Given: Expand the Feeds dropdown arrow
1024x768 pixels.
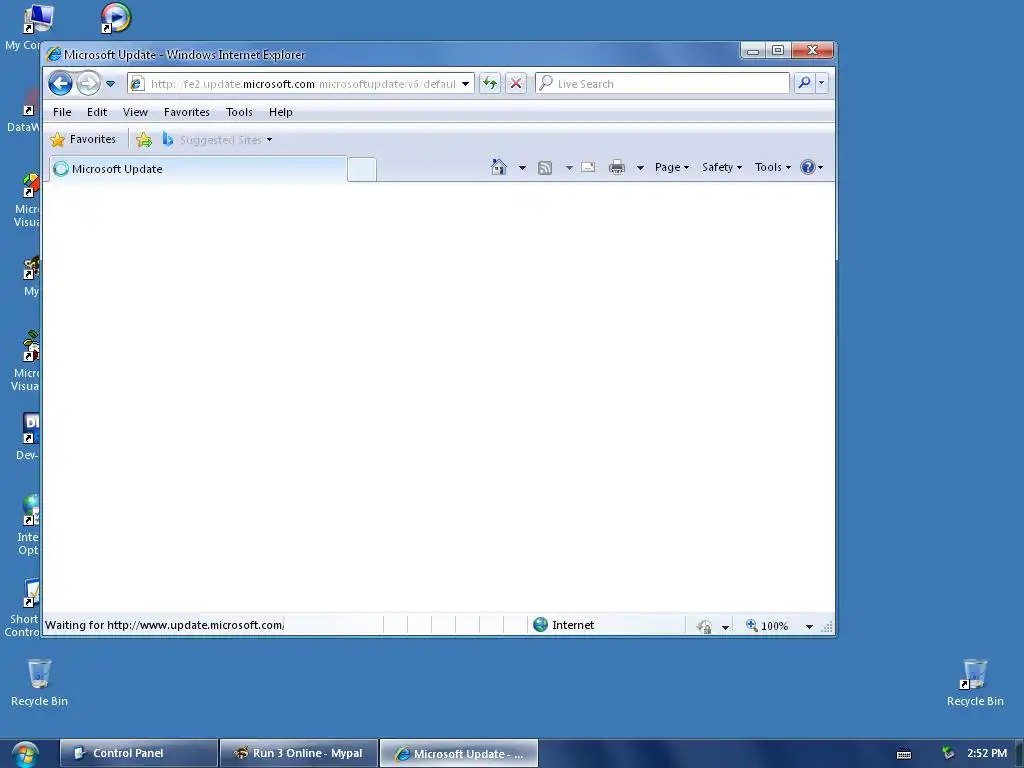Looking at the screenshot, I should tap(569, 168).
